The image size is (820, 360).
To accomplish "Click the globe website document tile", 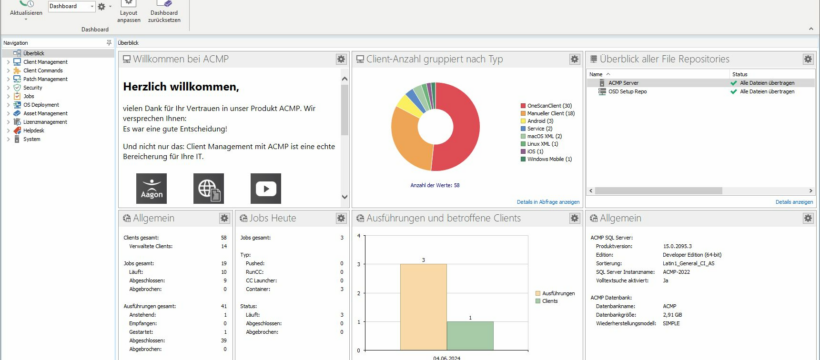I will (x=209, y=188).
